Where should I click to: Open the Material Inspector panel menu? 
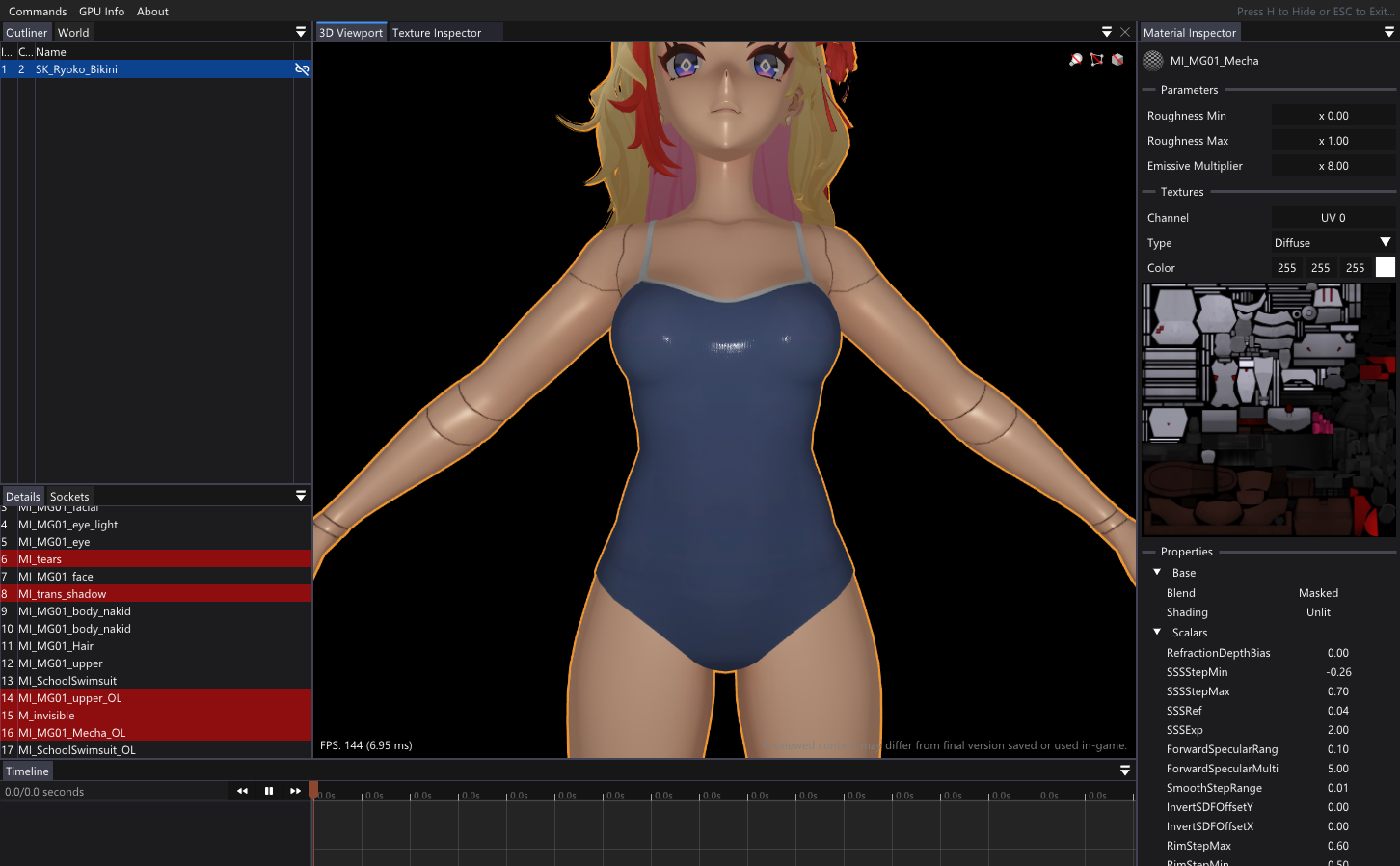click(x=1389, y=32)
